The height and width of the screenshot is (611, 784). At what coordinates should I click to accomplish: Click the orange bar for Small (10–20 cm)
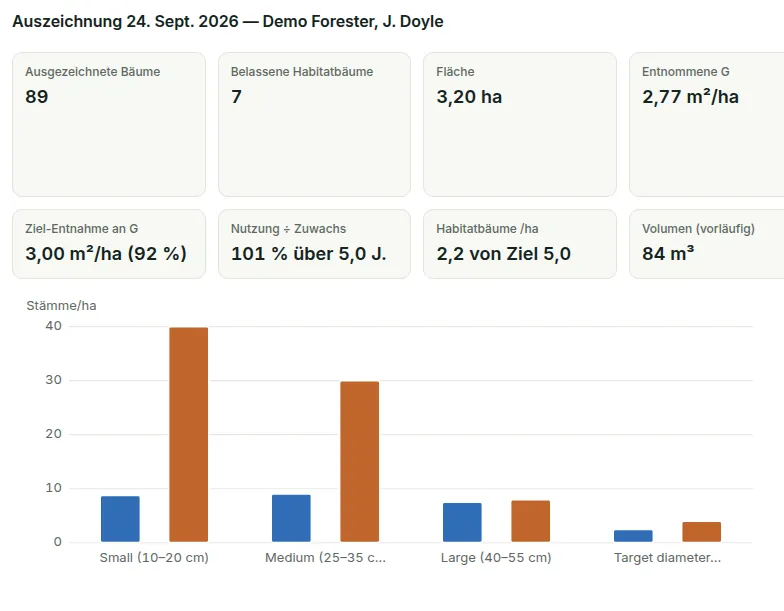(188, 434)
